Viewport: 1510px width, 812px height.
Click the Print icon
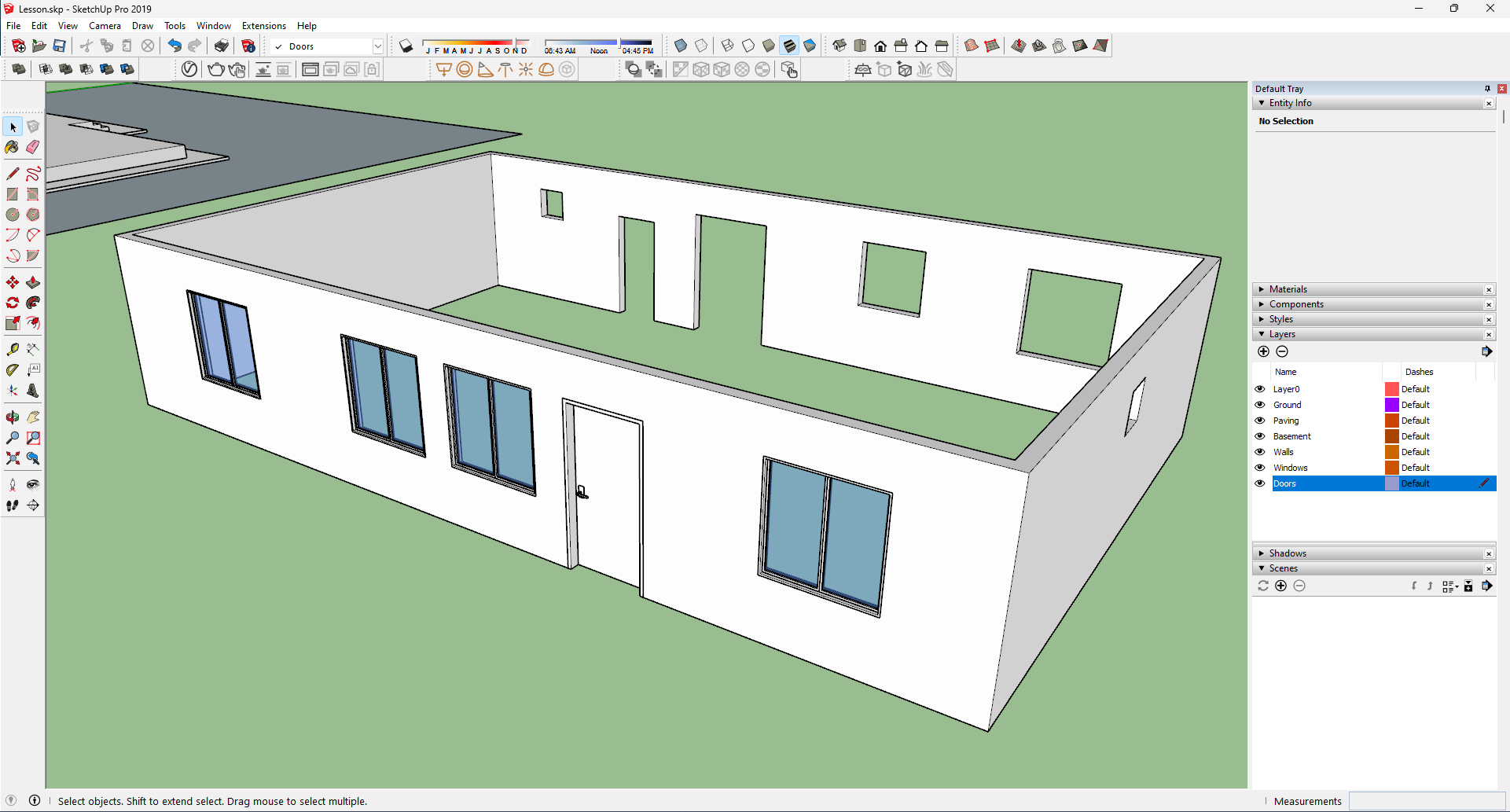click(222, 46)
